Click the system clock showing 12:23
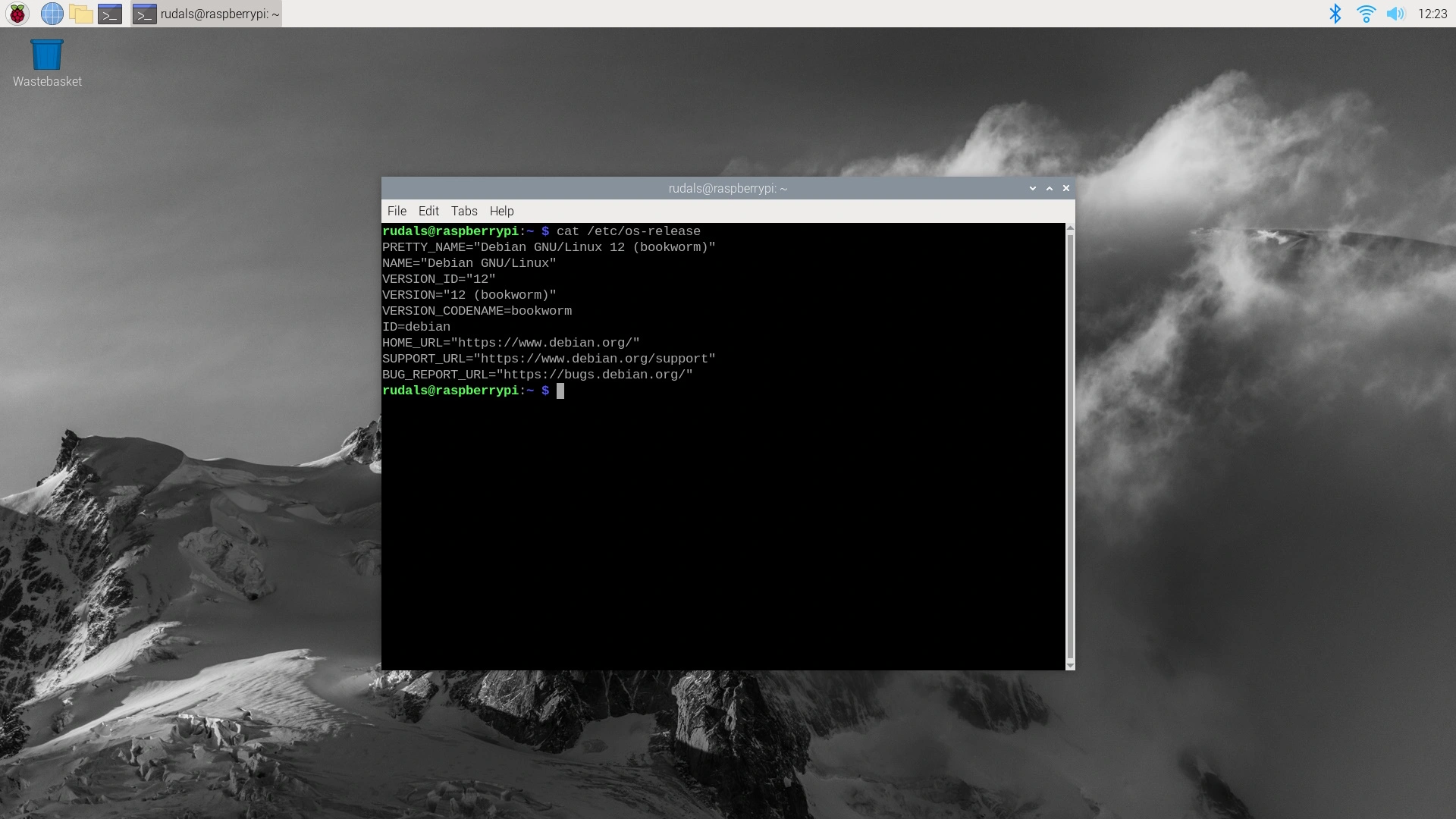 [1436, 13]
